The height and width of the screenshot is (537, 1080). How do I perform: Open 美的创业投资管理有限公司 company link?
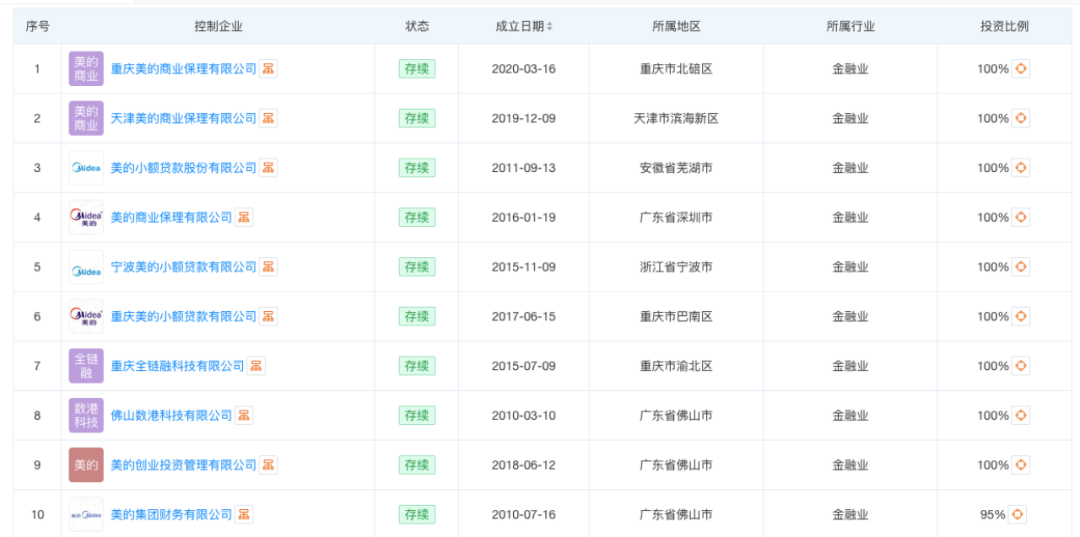click(183, 465)
